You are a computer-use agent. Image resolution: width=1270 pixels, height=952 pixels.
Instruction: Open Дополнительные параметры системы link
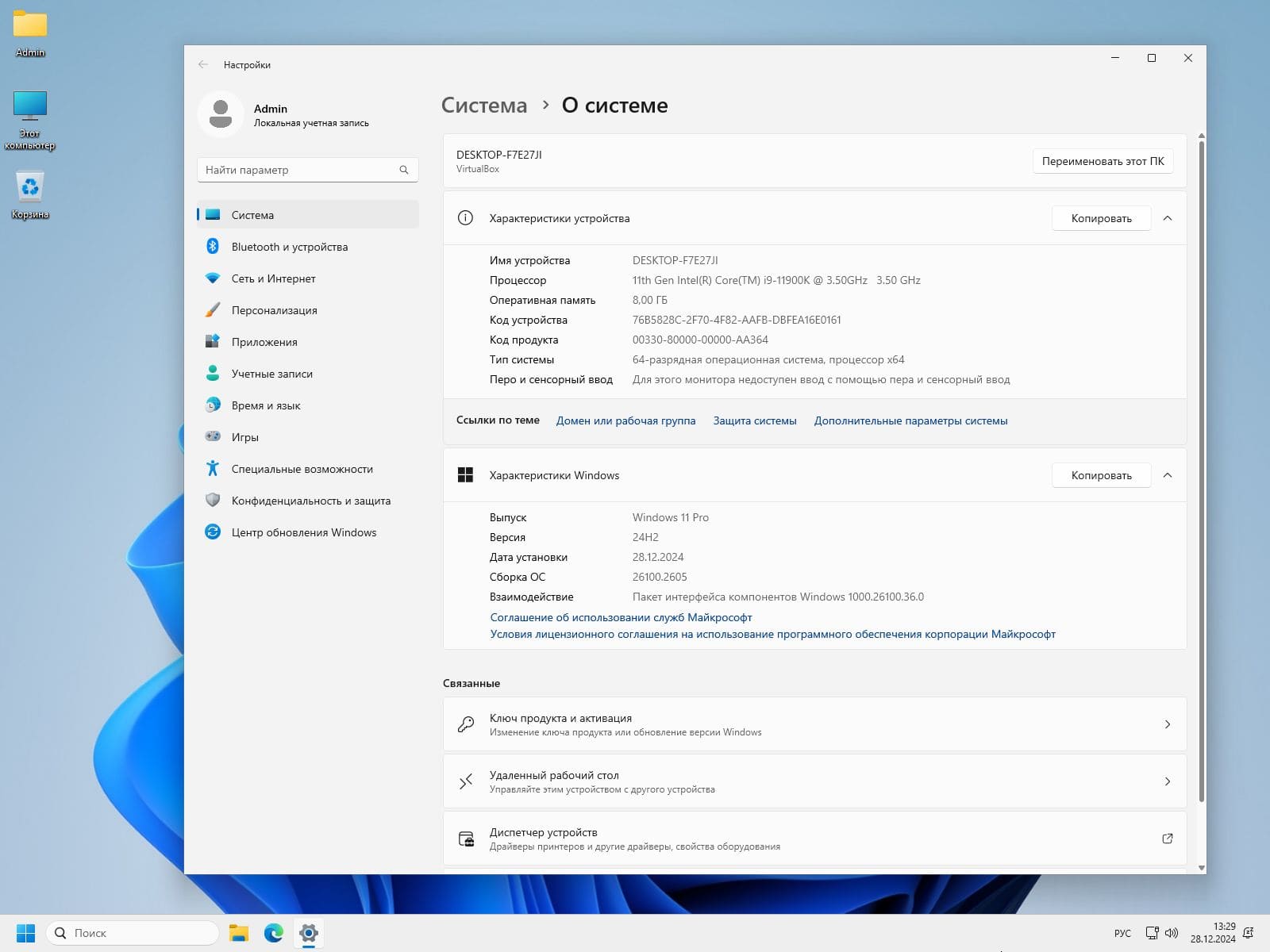[911, 420]
